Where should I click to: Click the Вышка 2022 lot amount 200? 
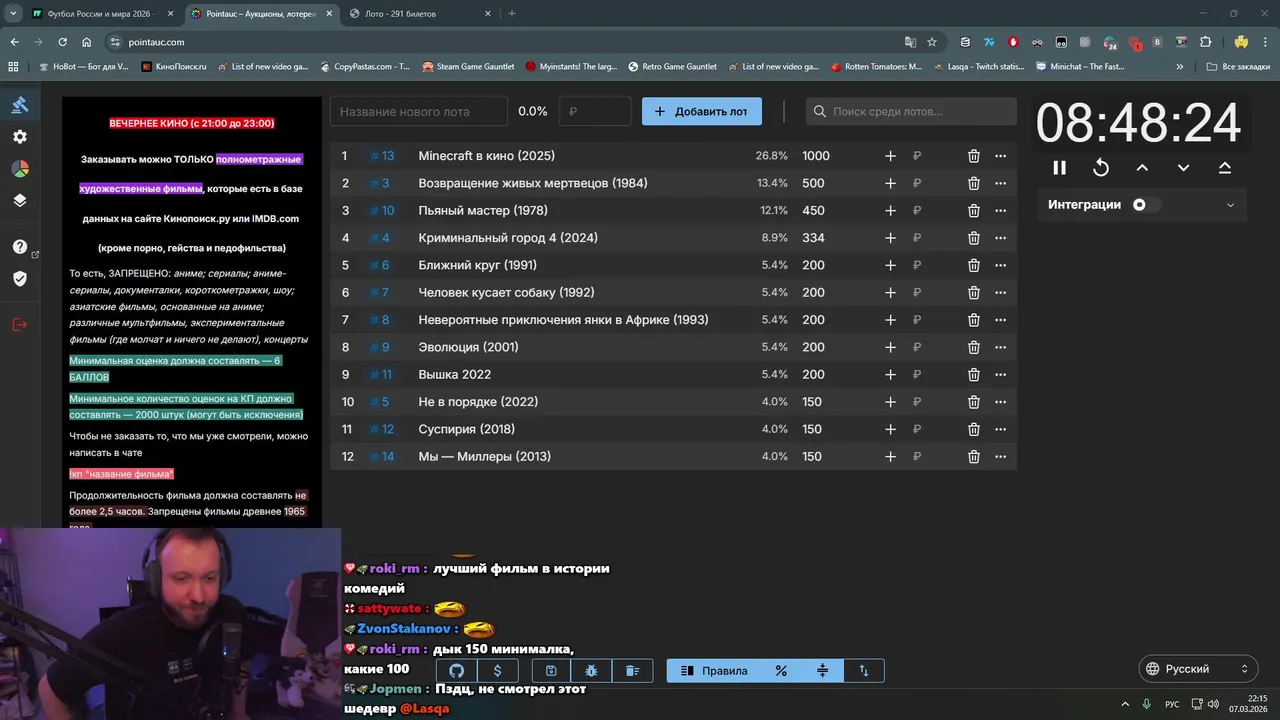click(x=813, y=375)
